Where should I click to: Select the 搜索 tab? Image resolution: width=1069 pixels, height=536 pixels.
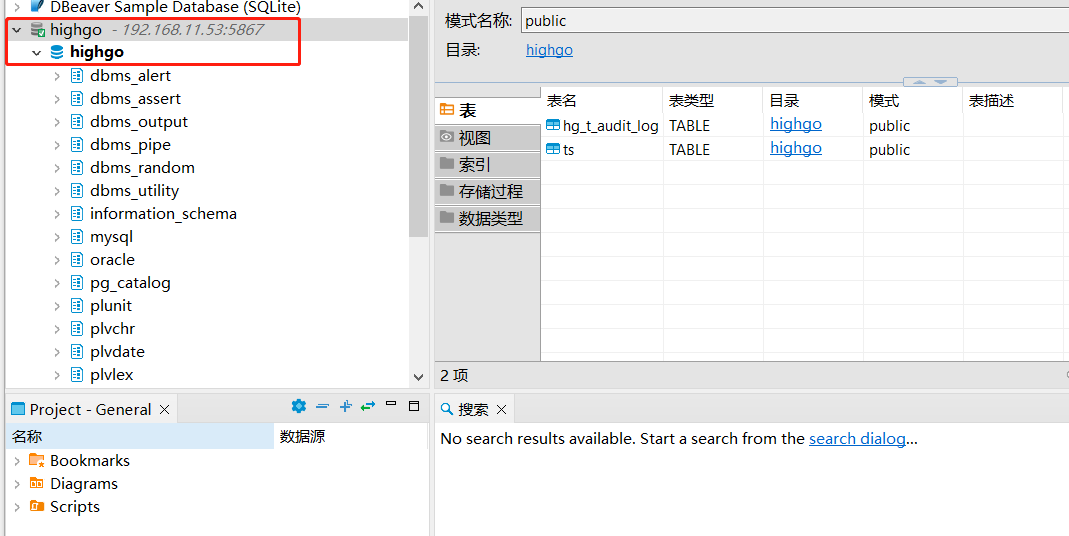pyautogui.click(x=473, y=409)
